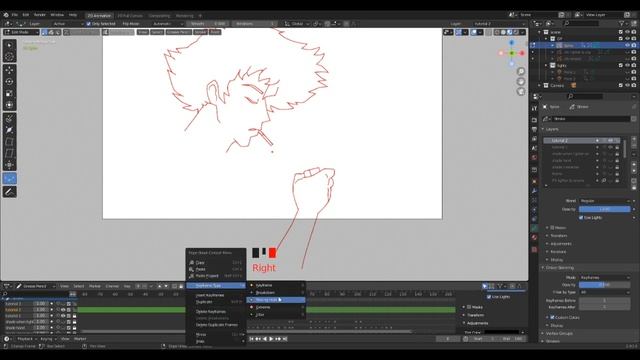The width and height of the screenshot is (640, 360).
Task: Jump to the first frame
Action: click(x=251, y=339)
